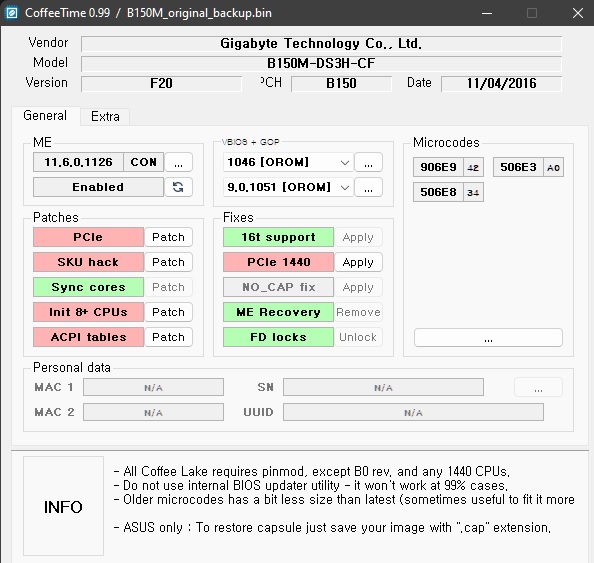Image resolution: width=594 pixels, height=563 pixels.
Task: Click Apply button for NO_CAP fix
Action: [x=358, y=287]
